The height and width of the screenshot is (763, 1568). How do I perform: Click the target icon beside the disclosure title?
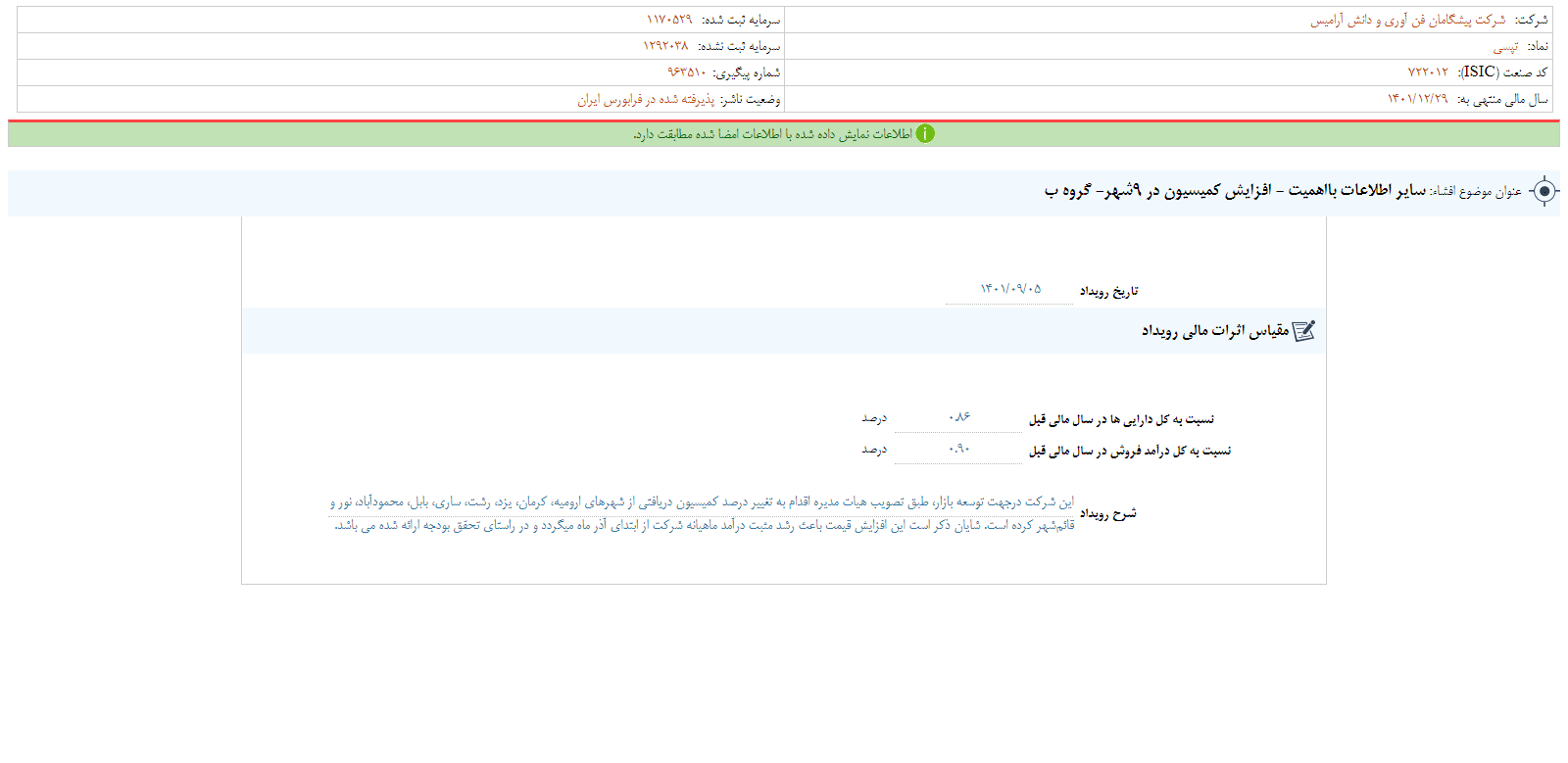tap(1543, 191)
